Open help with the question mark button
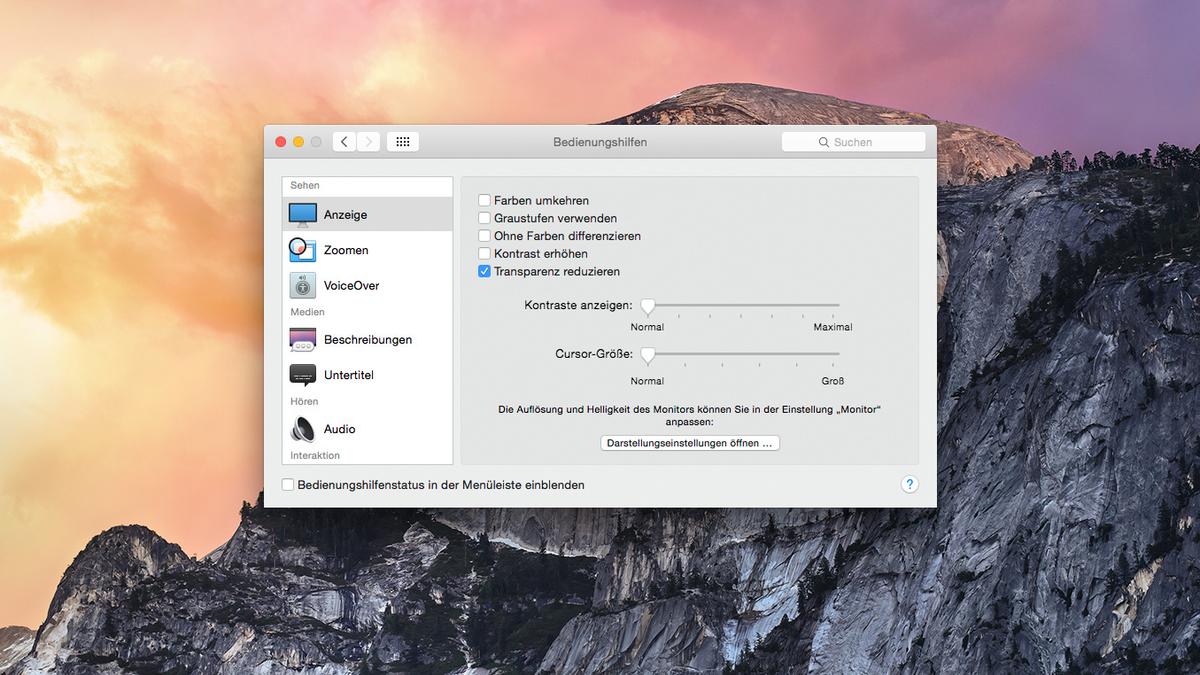The height and width of the screenshot is (675, 1200). click(x=909, y=484)
